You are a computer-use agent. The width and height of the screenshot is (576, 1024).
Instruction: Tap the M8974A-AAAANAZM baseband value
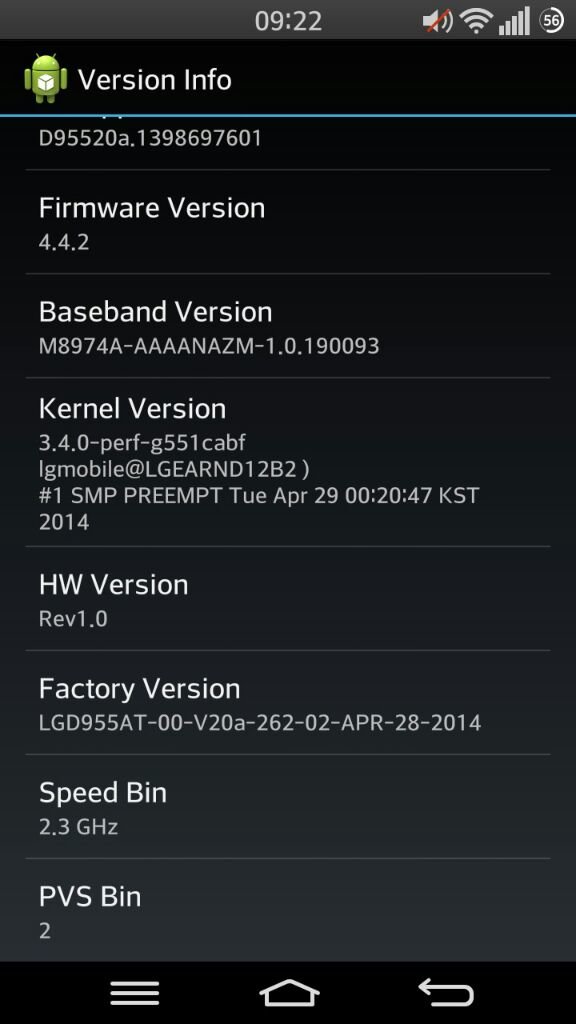209,345
